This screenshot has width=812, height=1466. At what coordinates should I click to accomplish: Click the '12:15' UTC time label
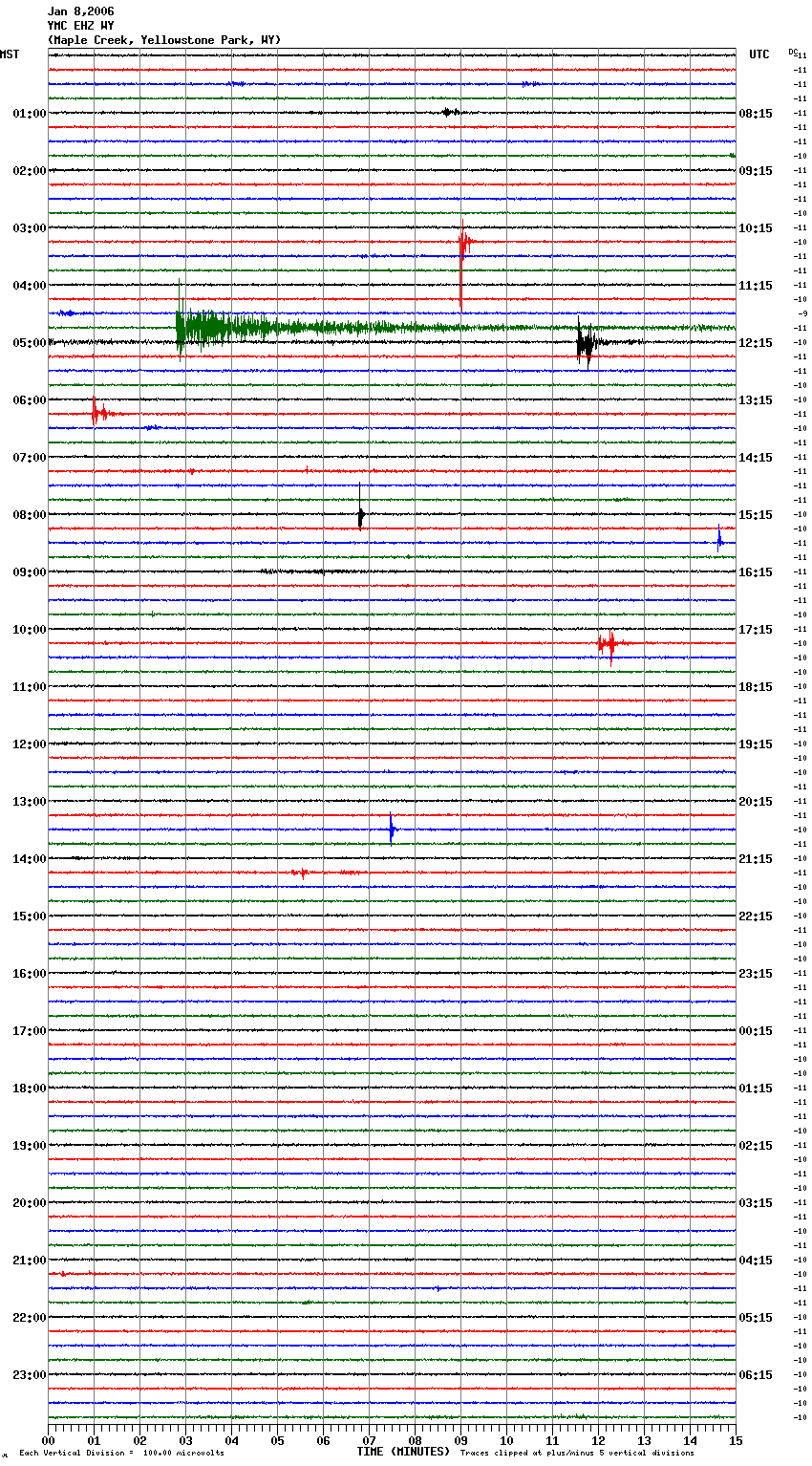[756, 343]
